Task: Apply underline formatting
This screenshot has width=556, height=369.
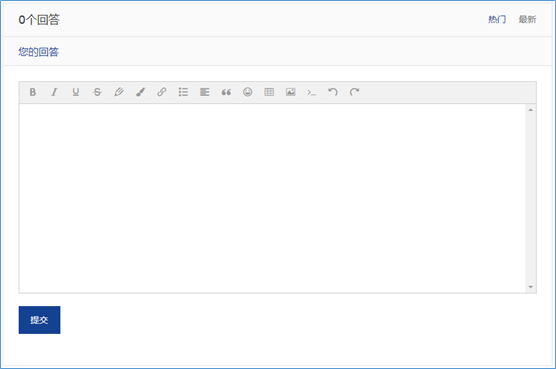Action: [x=76, y=92]
